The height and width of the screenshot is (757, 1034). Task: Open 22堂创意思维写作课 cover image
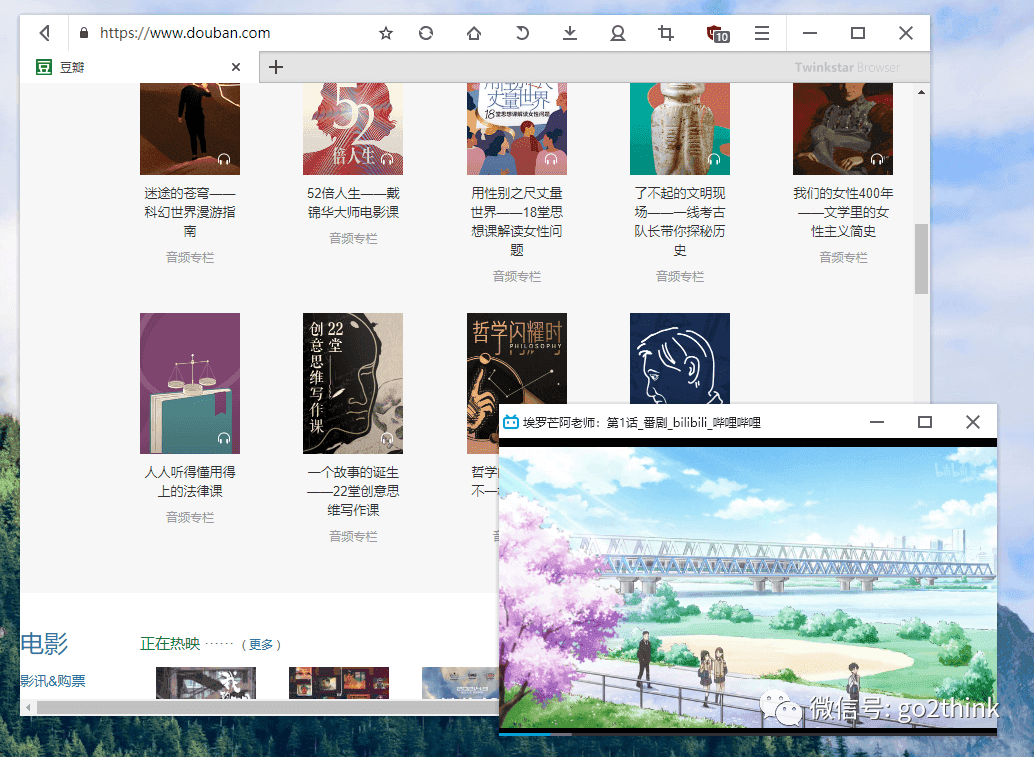pos(353,383)
